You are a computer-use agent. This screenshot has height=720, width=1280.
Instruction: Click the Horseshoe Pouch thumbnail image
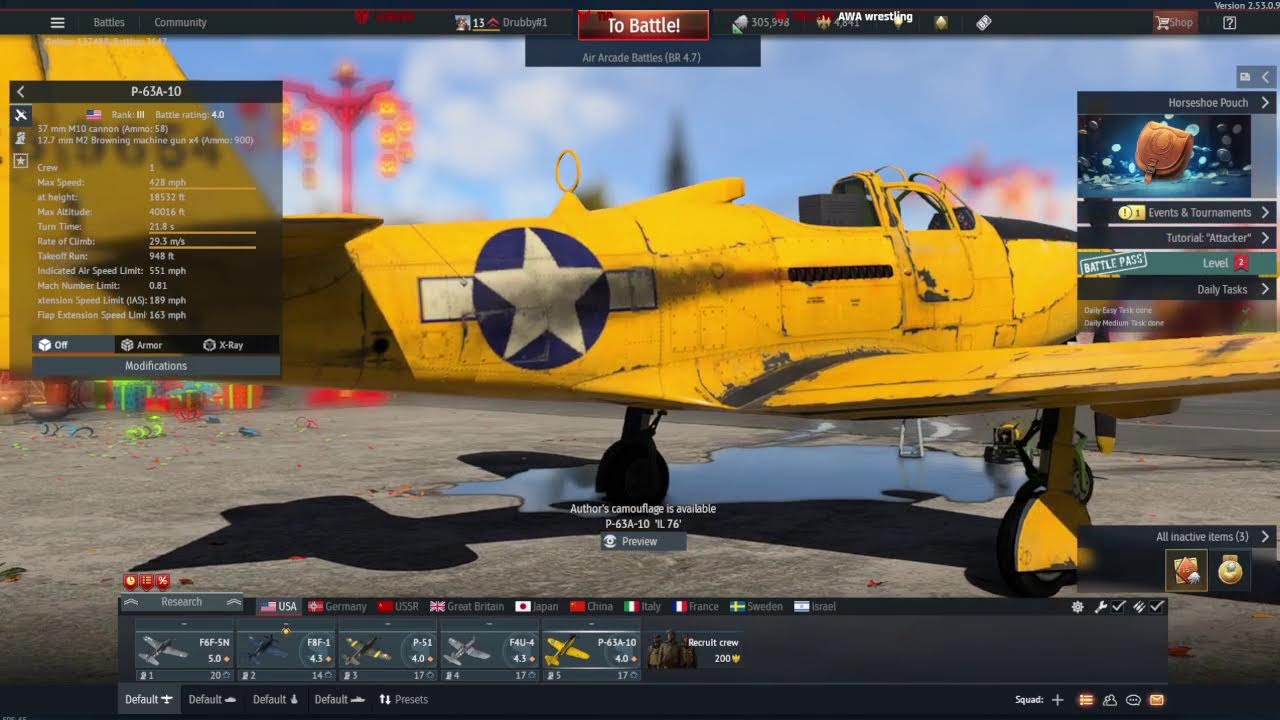(x=1164, y=156)
